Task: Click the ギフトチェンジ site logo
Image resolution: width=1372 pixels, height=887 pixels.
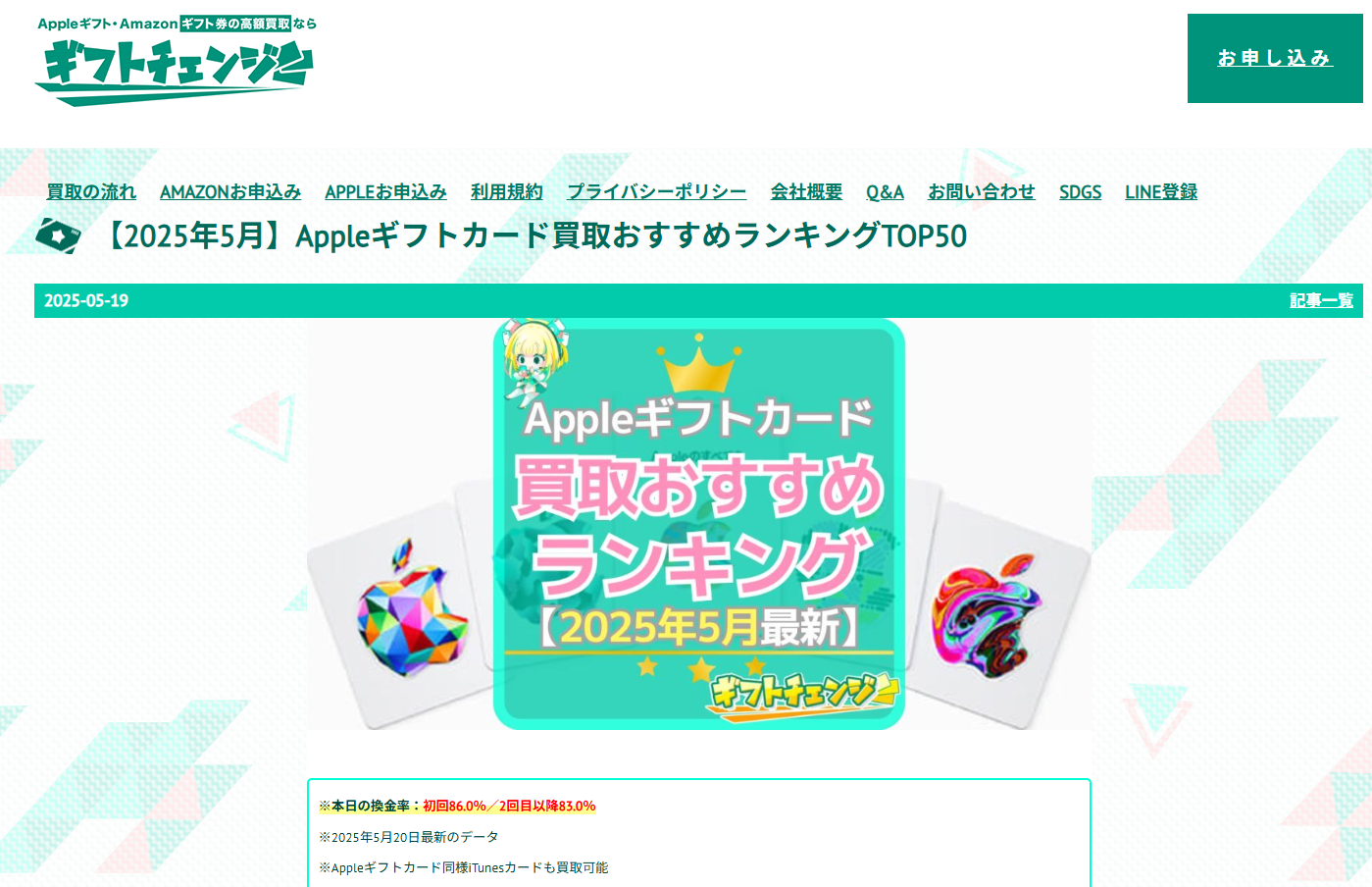Action: [x=175, y=61]
